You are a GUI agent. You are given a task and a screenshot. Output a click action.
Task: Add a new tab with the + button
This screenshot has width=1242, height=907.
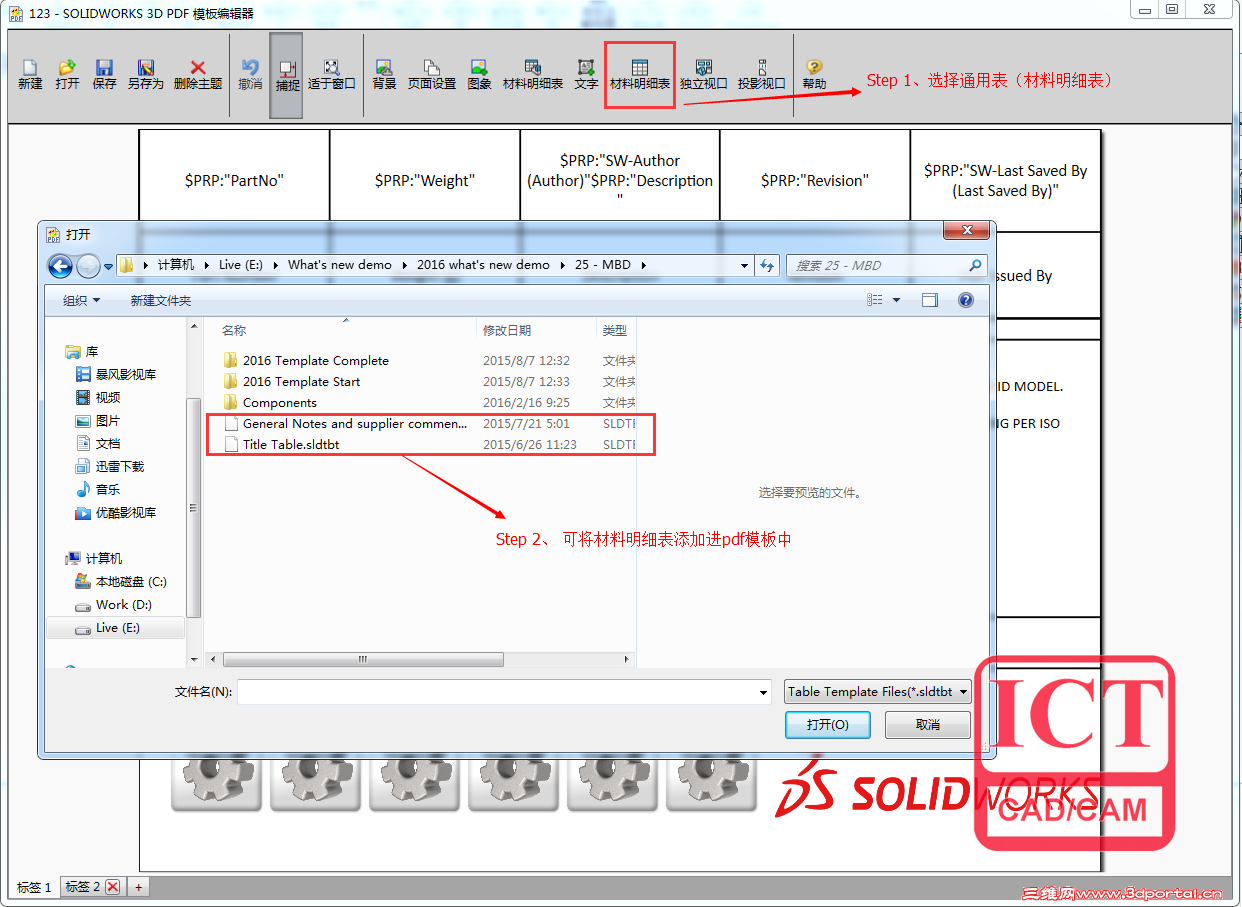coord(139,887)
